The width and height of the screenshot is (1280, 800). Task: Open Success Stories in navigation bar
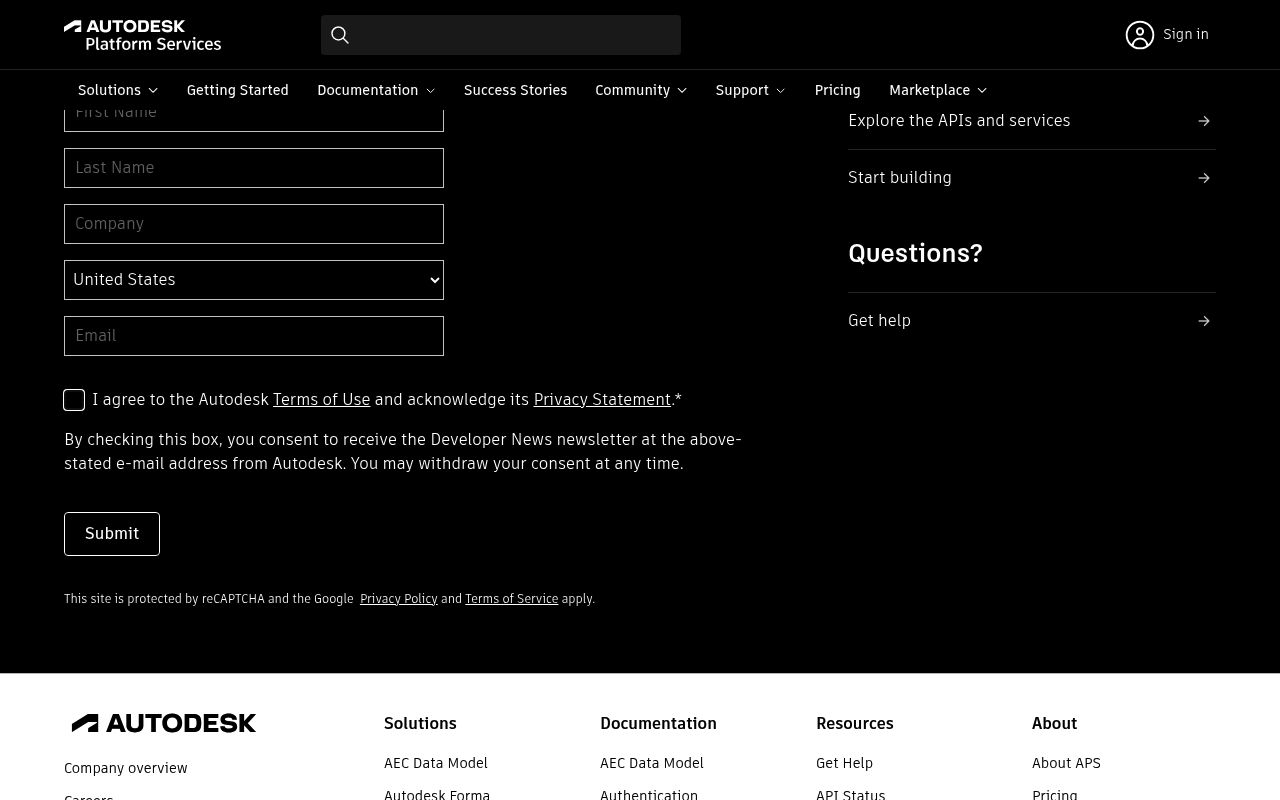click(x=515, y=90)
